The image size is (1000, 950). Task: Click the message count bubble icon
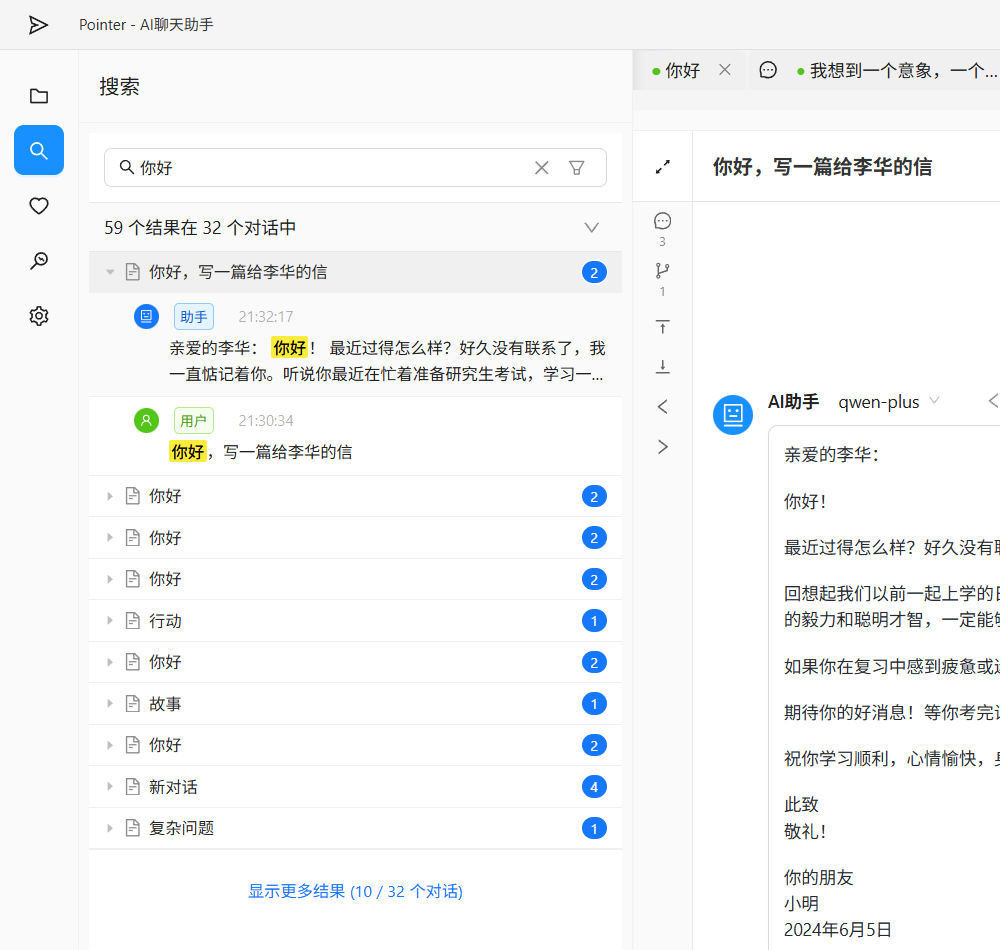pos(663,221)
